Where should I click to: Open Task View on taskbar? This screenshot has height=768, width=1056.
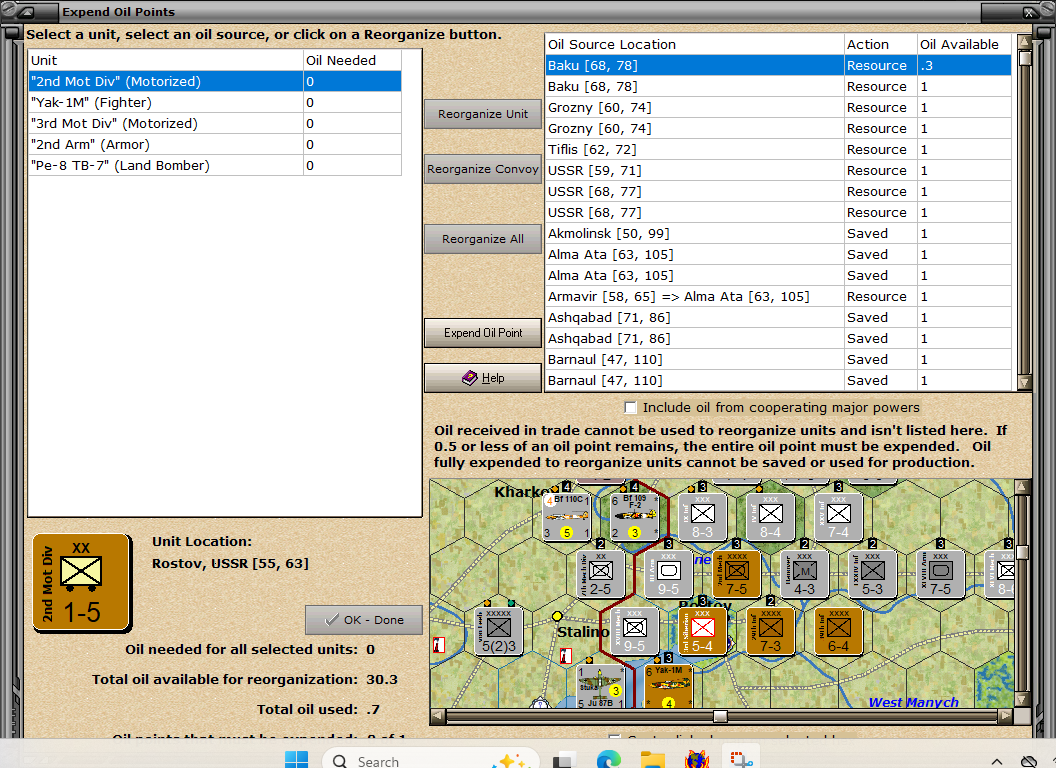[564, 760]
